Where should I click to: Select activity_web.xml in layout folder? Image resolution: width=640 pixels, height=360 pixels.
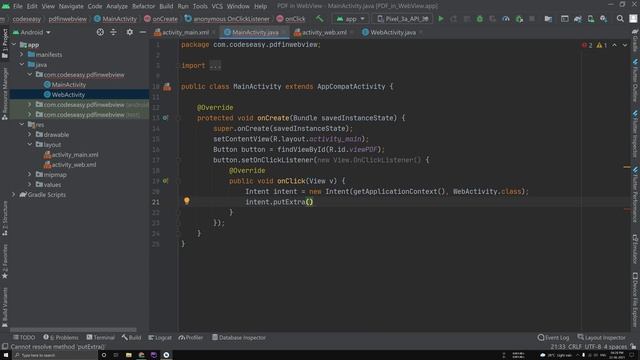pos(70,164)
